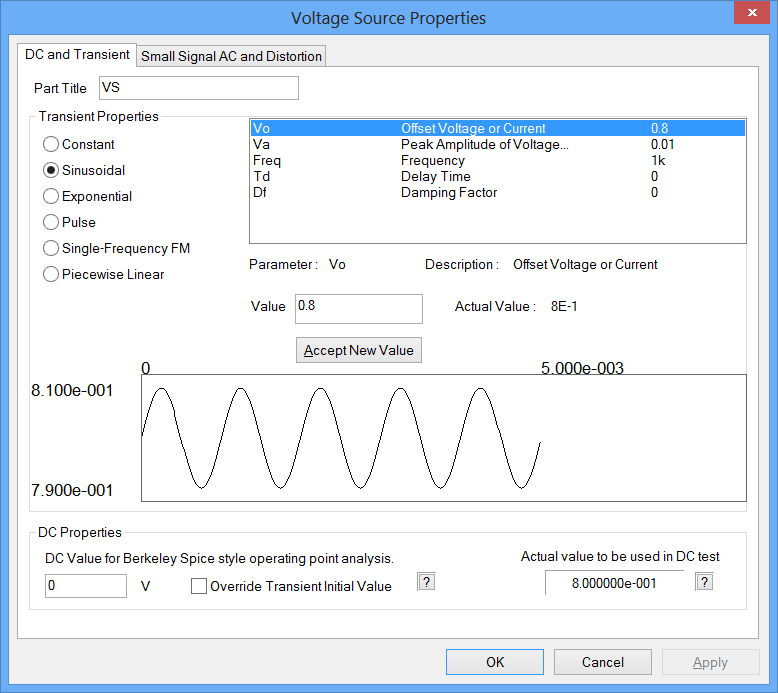Image resolution: width=778 pixels, height=693 pixels.
Task: Open the DC and Transient tab
Action: pos(77,55)
